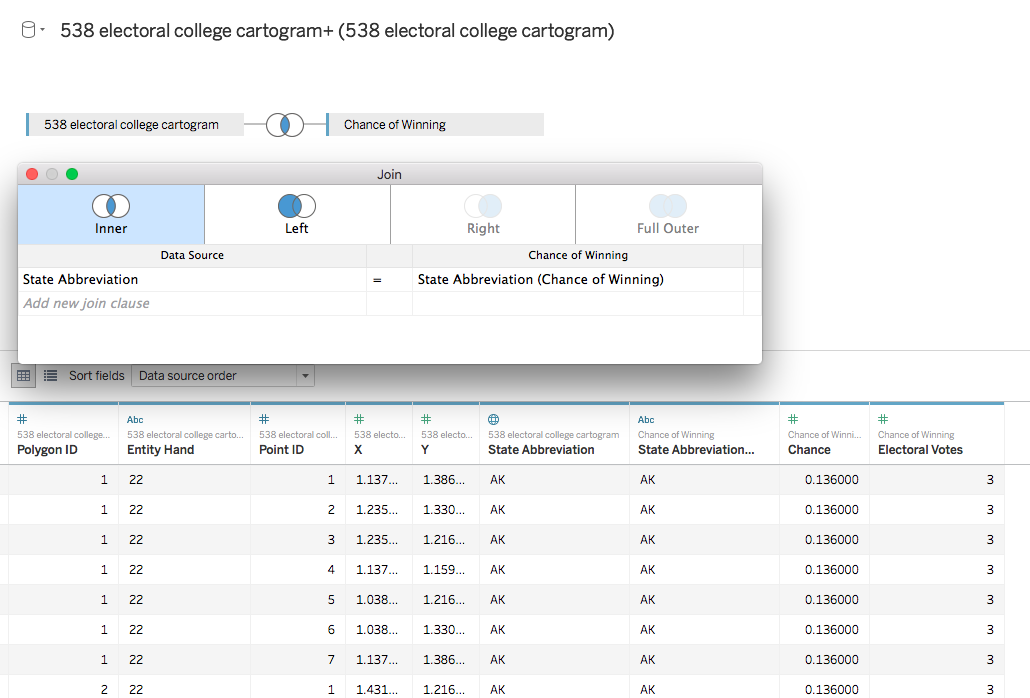Screen dimensions: 1030x698
Task: Open the Sort fields dropdown
Action: click(x=223, y=376)
